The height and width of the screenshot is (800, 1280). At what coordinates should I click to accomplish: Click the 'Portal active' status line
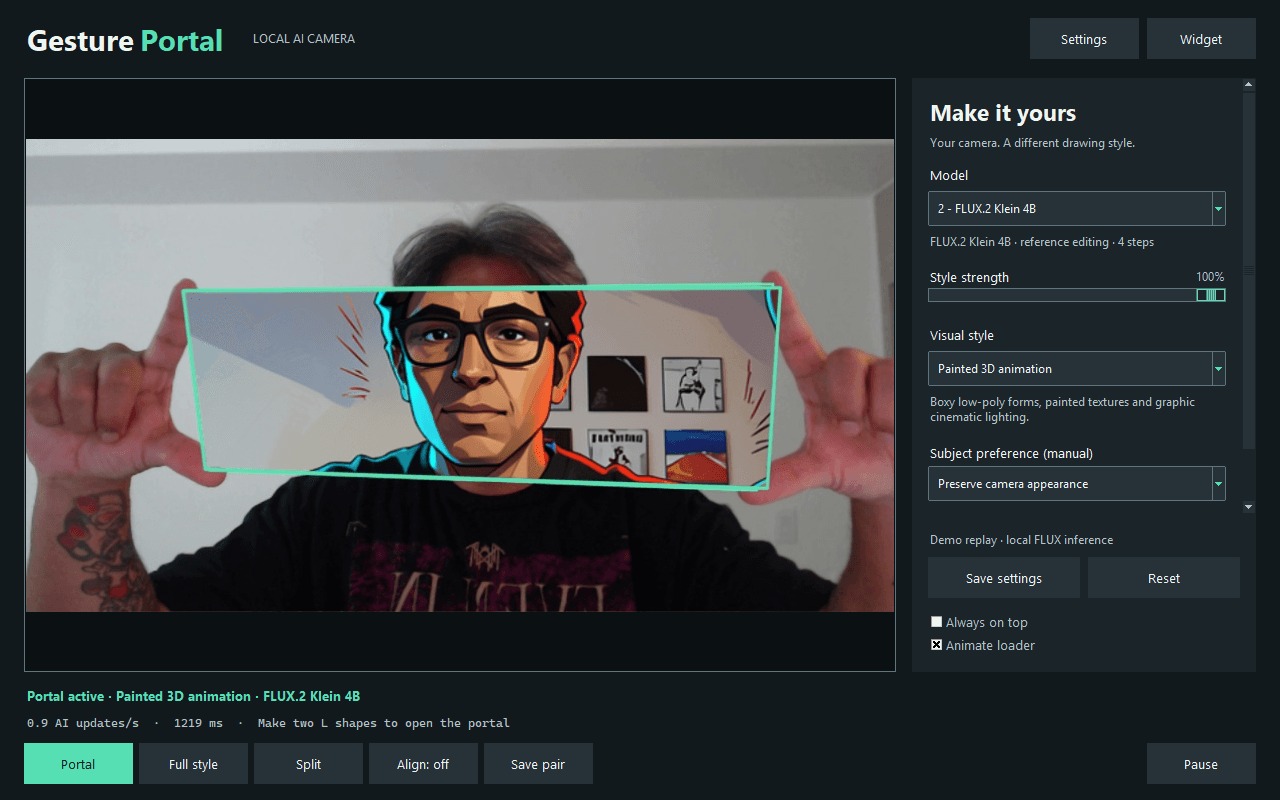coord(193,696)
